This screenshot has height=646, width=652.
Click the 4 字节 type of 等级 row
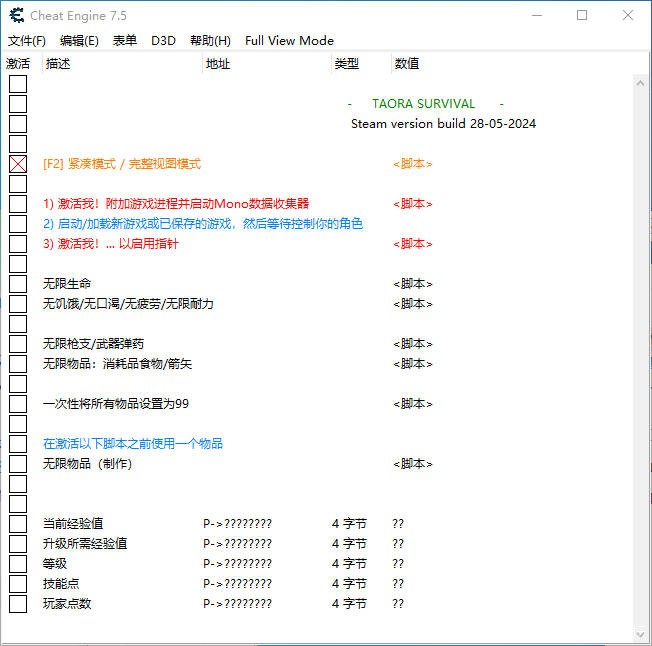coord(349,564)
